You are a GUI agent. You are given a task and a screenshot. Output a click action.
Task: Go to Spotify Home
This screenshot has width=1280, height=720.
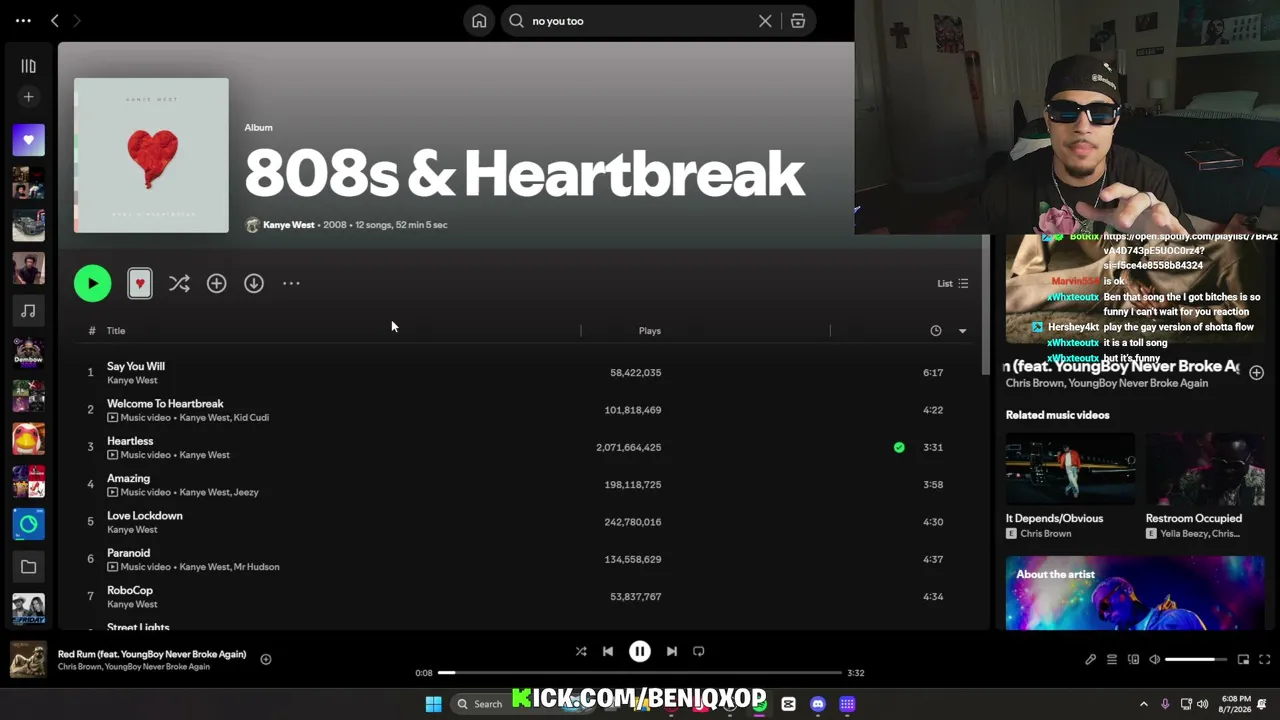pyautogui.click(x=479, y=21)
